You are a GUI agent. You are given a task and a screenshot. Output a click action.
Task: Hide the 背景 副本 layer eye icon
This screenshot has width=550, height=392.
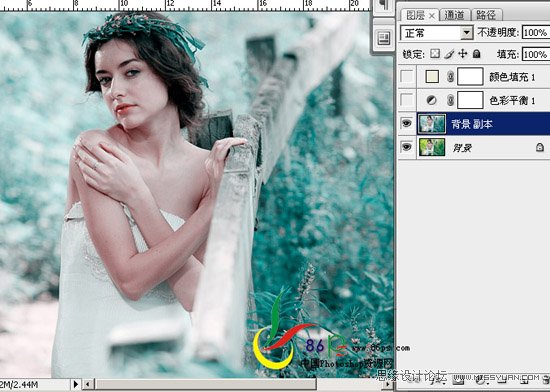tap(407, 123)
